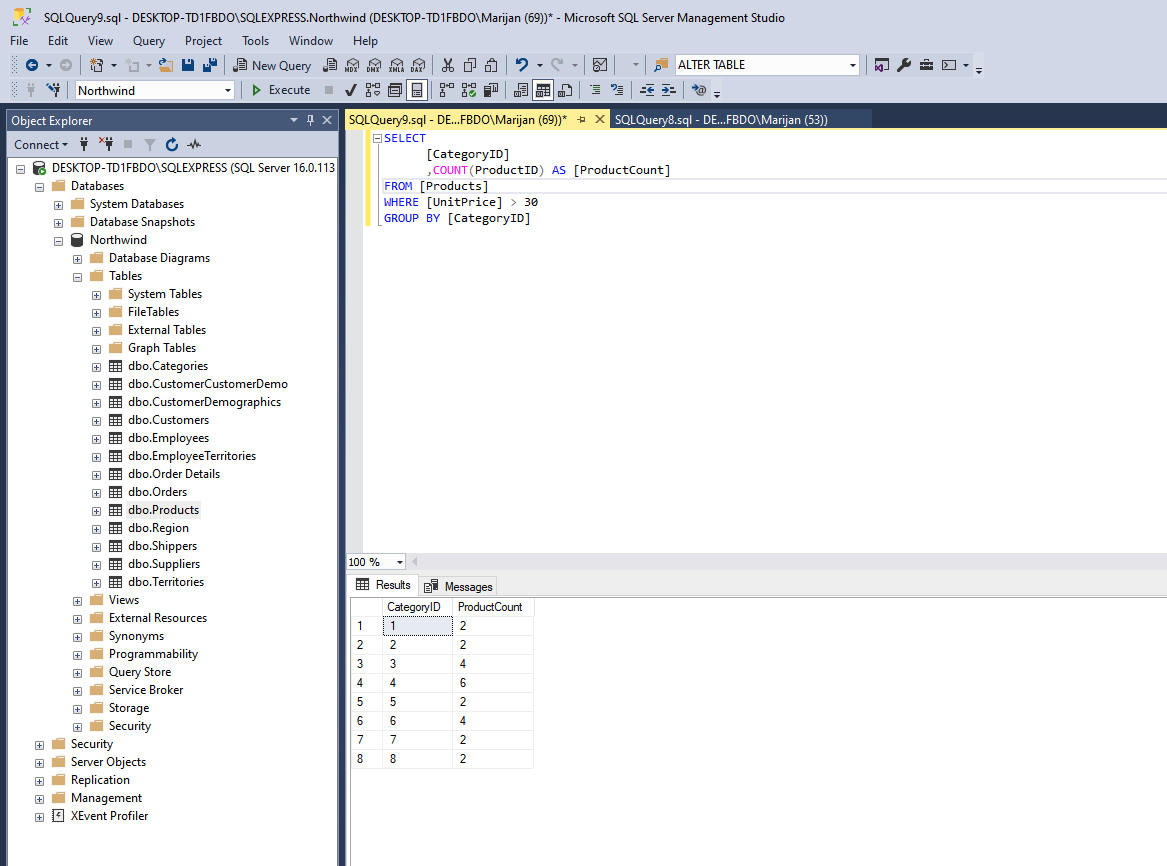
Task: Open a Database Engine Query icon
Action: click(x=330, y=65)
